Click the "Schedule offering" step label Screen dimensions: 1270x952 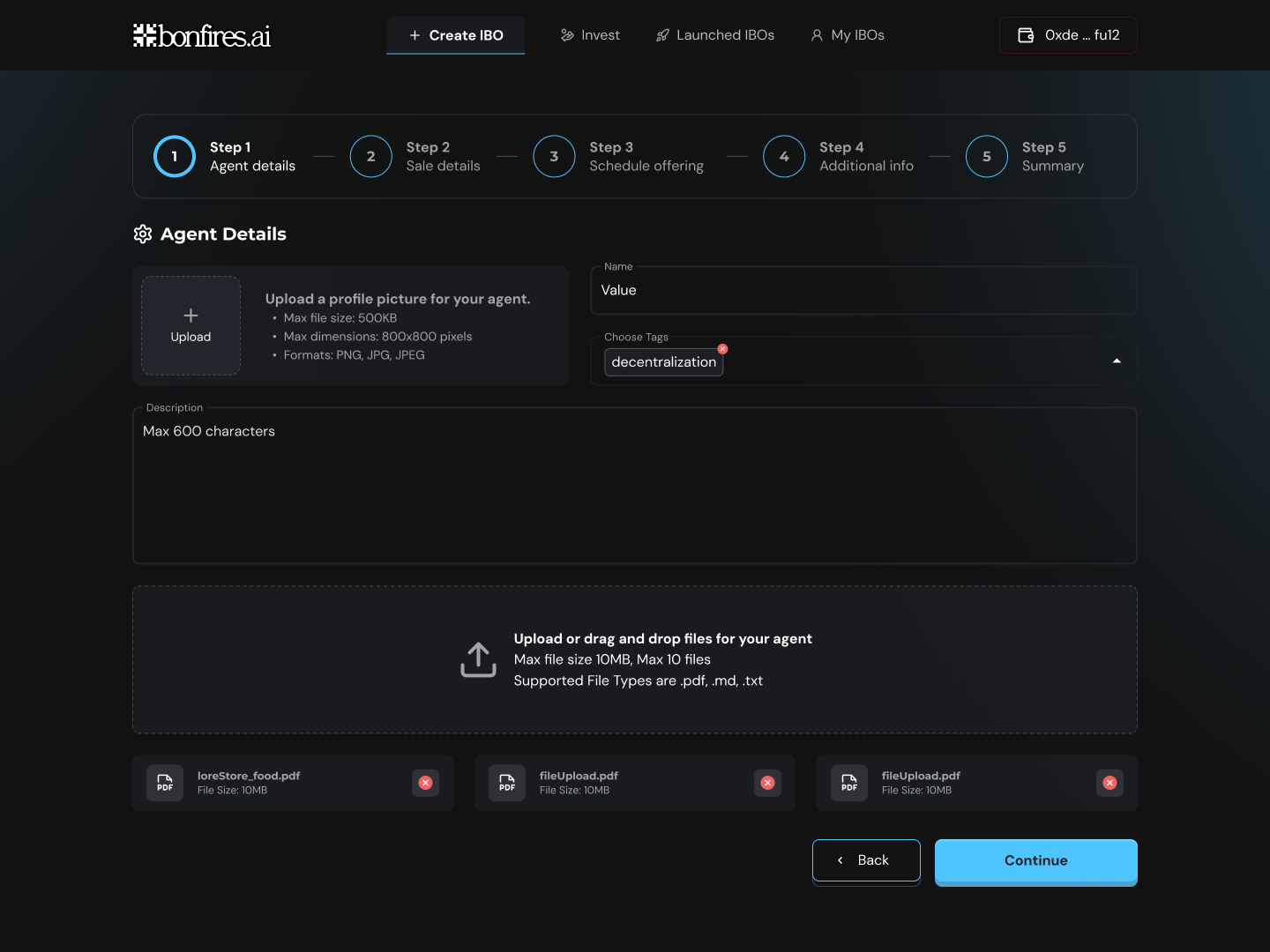[x=646, y=166]
